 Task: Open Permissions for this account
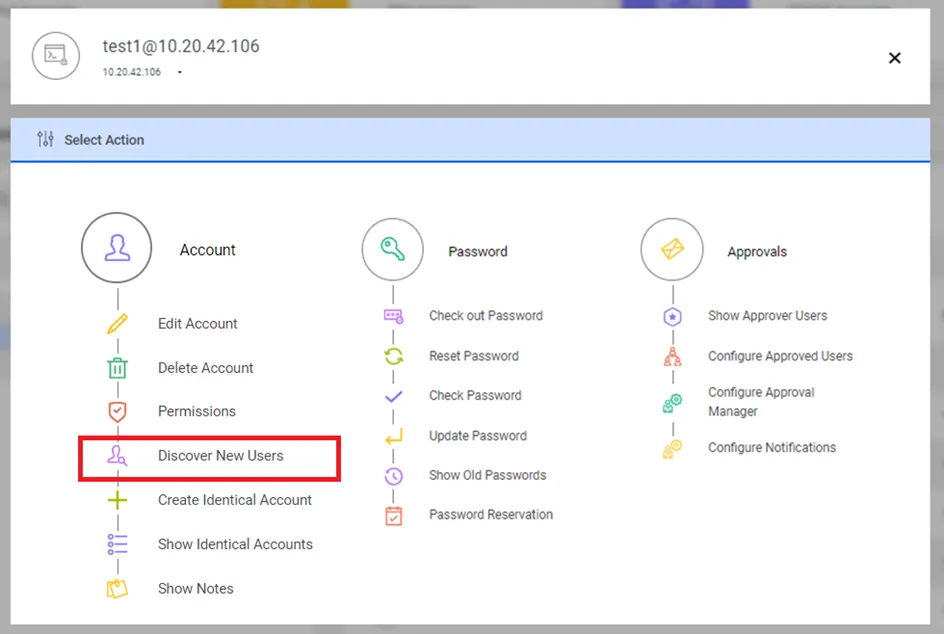[x=197, y=411]
